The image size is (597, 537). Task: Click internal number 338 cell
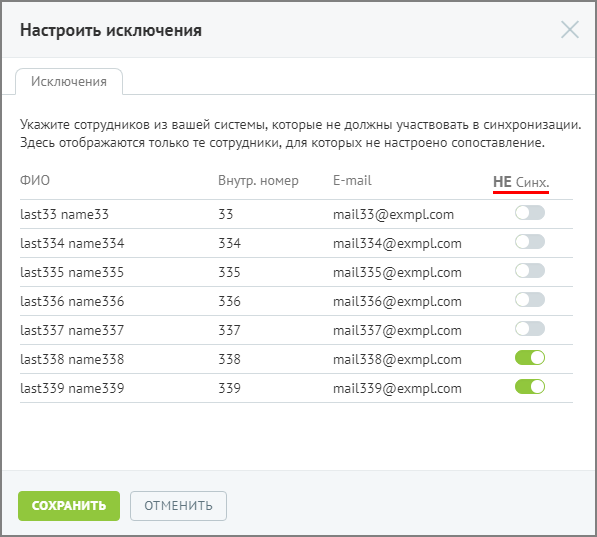click(x=229, y=359)
